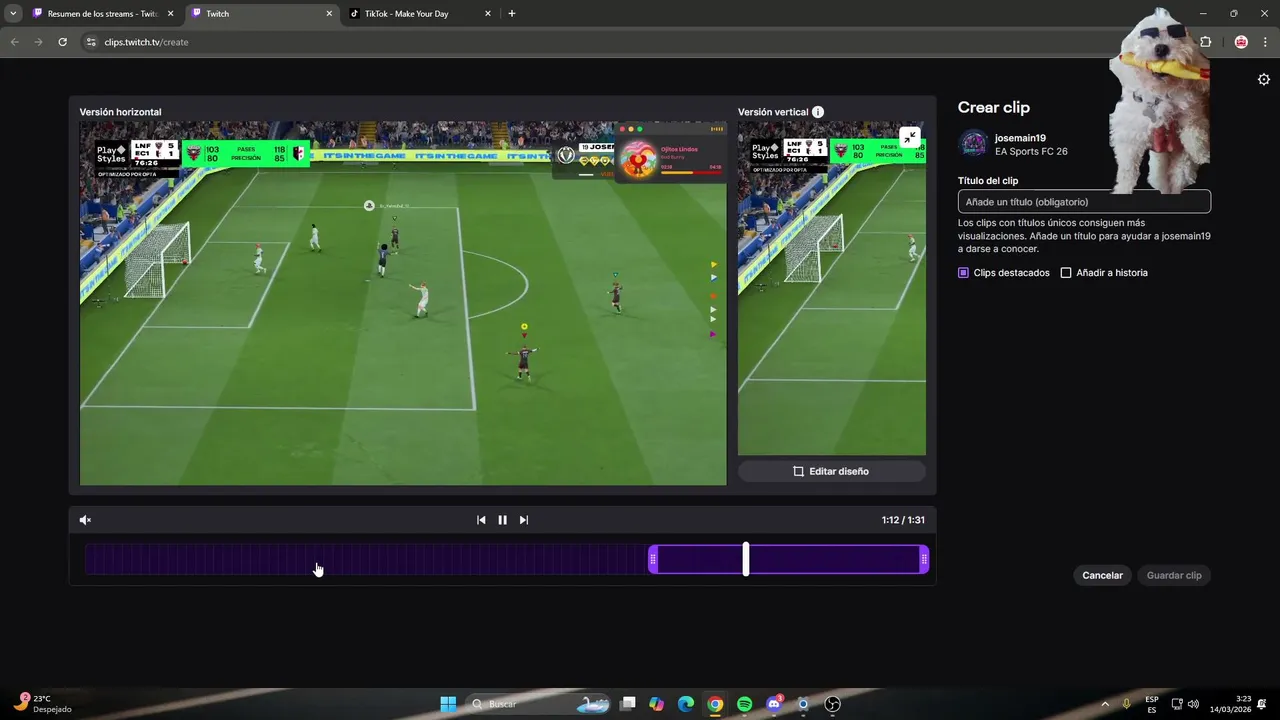The image size is (1280, 720).
Task: Click the horizontal version video preview
Action: tap(403, 303)
